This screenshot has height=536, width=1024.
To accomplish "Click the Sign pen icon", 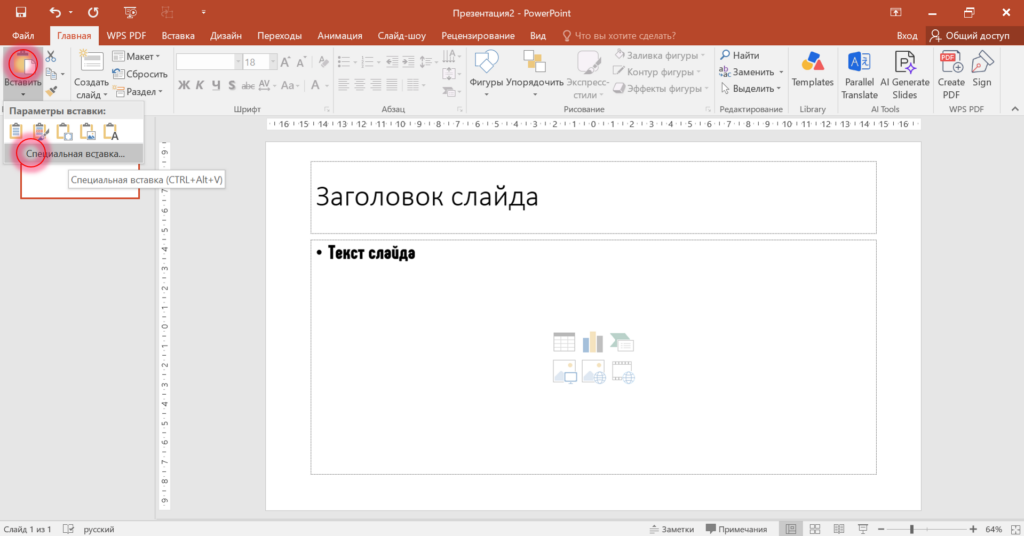I will (982, 70).
